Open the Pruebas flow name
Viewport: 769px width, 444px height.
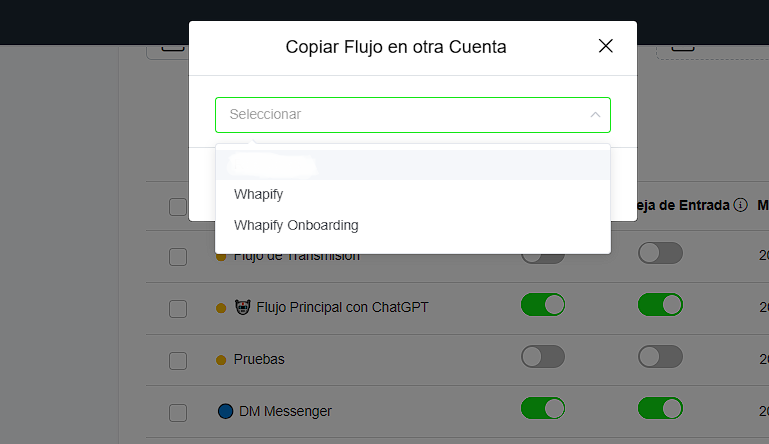pyautogui.click(x=259, y=359)
